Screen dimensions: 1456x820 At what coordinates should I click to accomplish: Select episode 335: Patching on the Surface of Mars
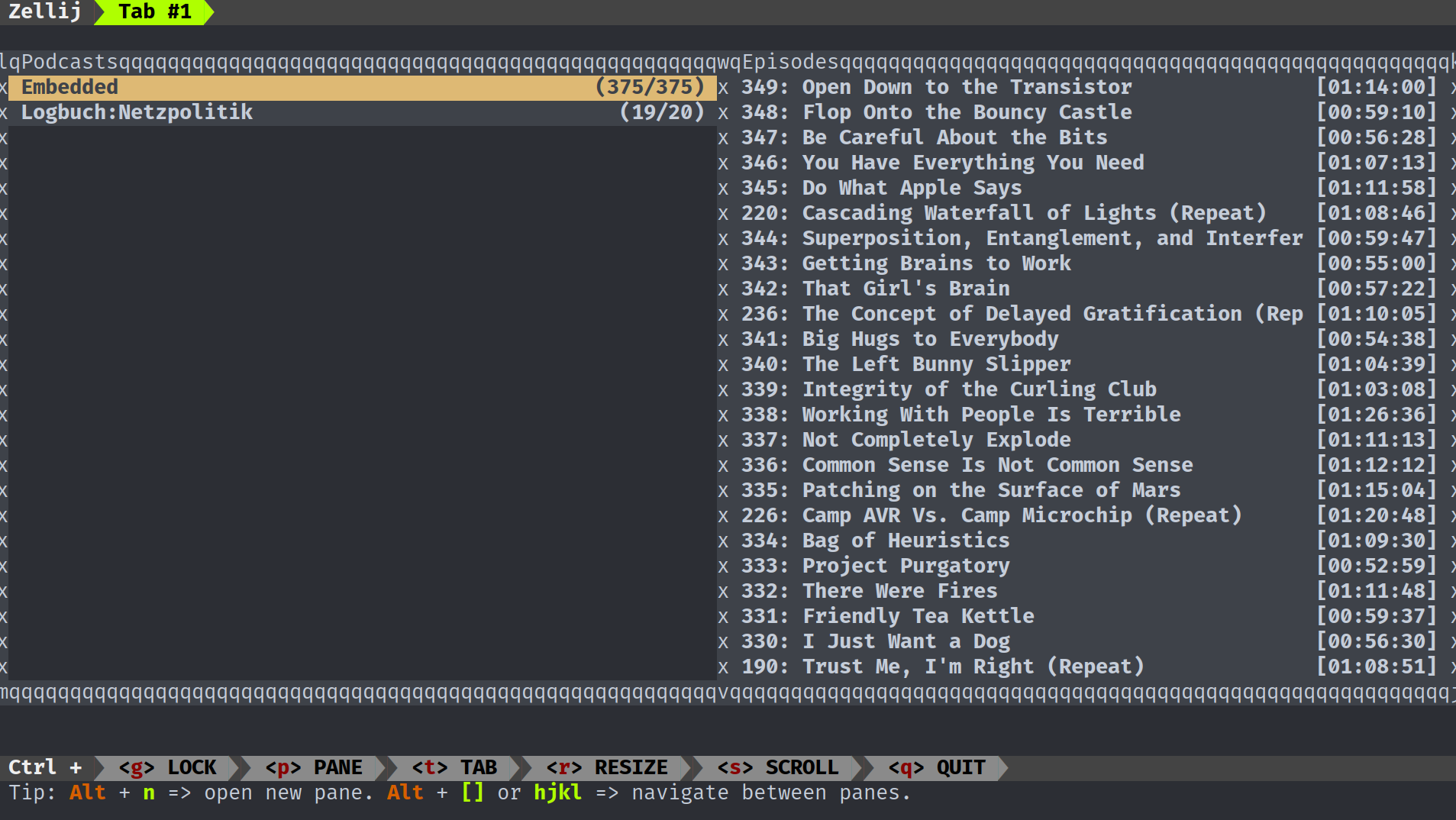pyautogui.click(x=1088, y=490)
